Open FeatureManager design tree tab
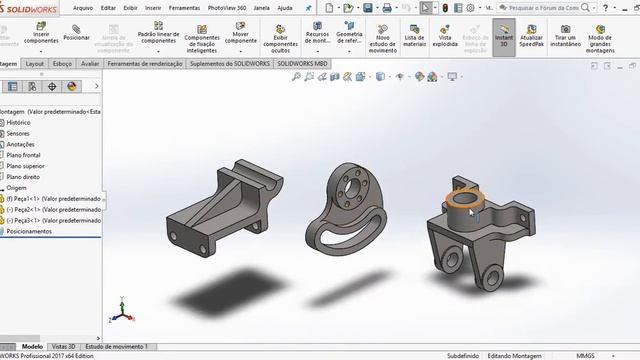The height and width of the screenshot is (360, 640). click(x=13, y=86)
